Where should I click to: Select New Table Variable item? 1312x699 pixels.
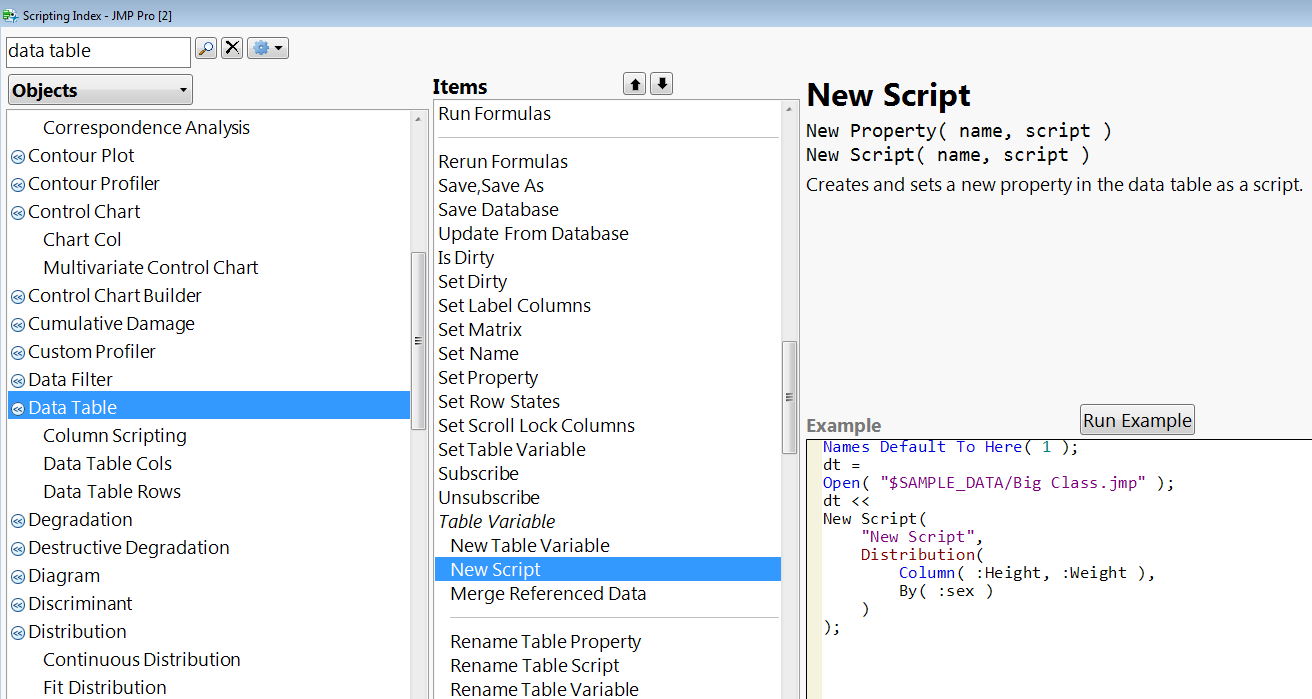(x=530, y=545)
